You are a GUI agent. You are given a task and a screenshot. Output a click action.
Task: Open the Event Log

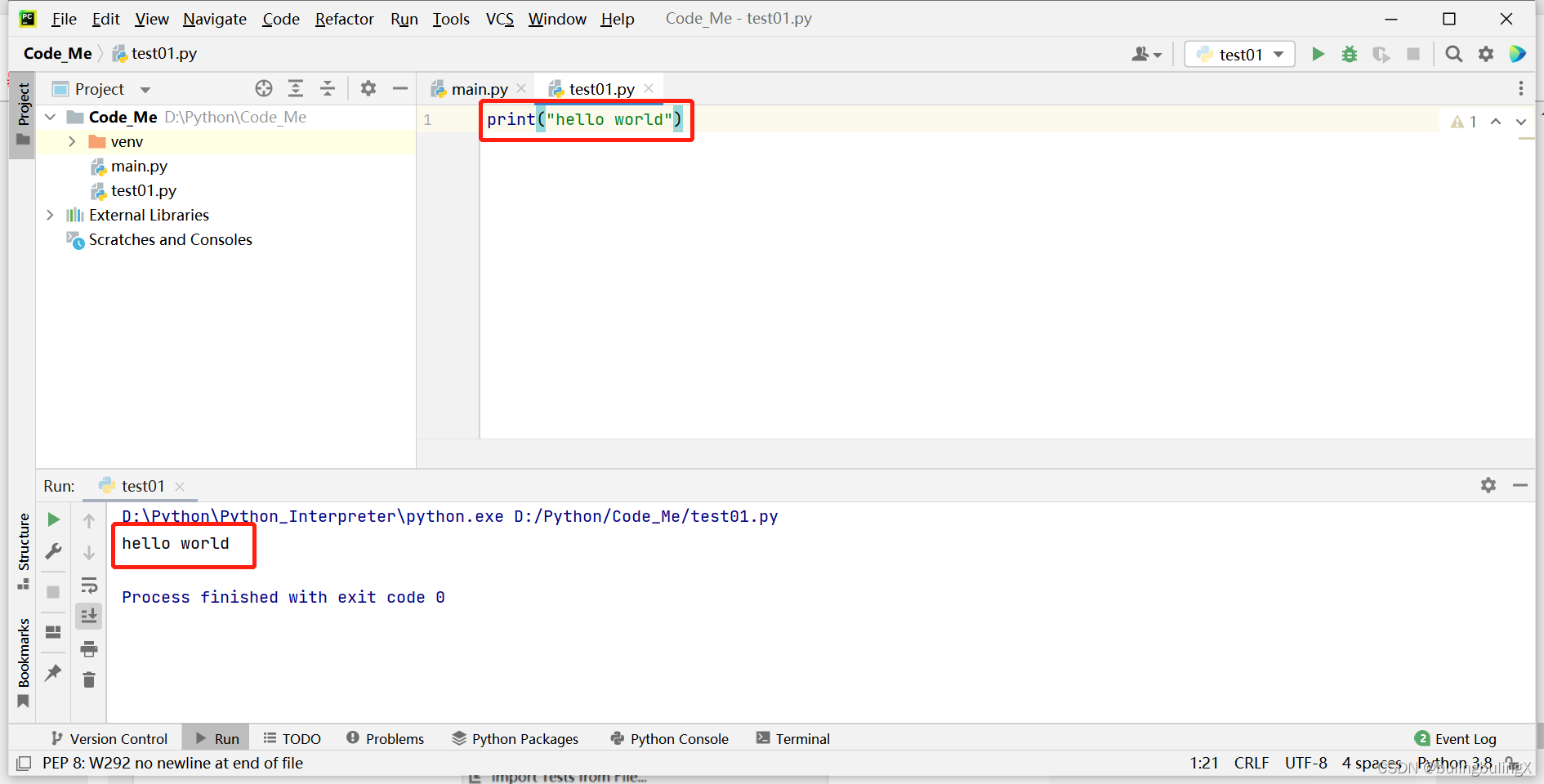point(1456,738)
